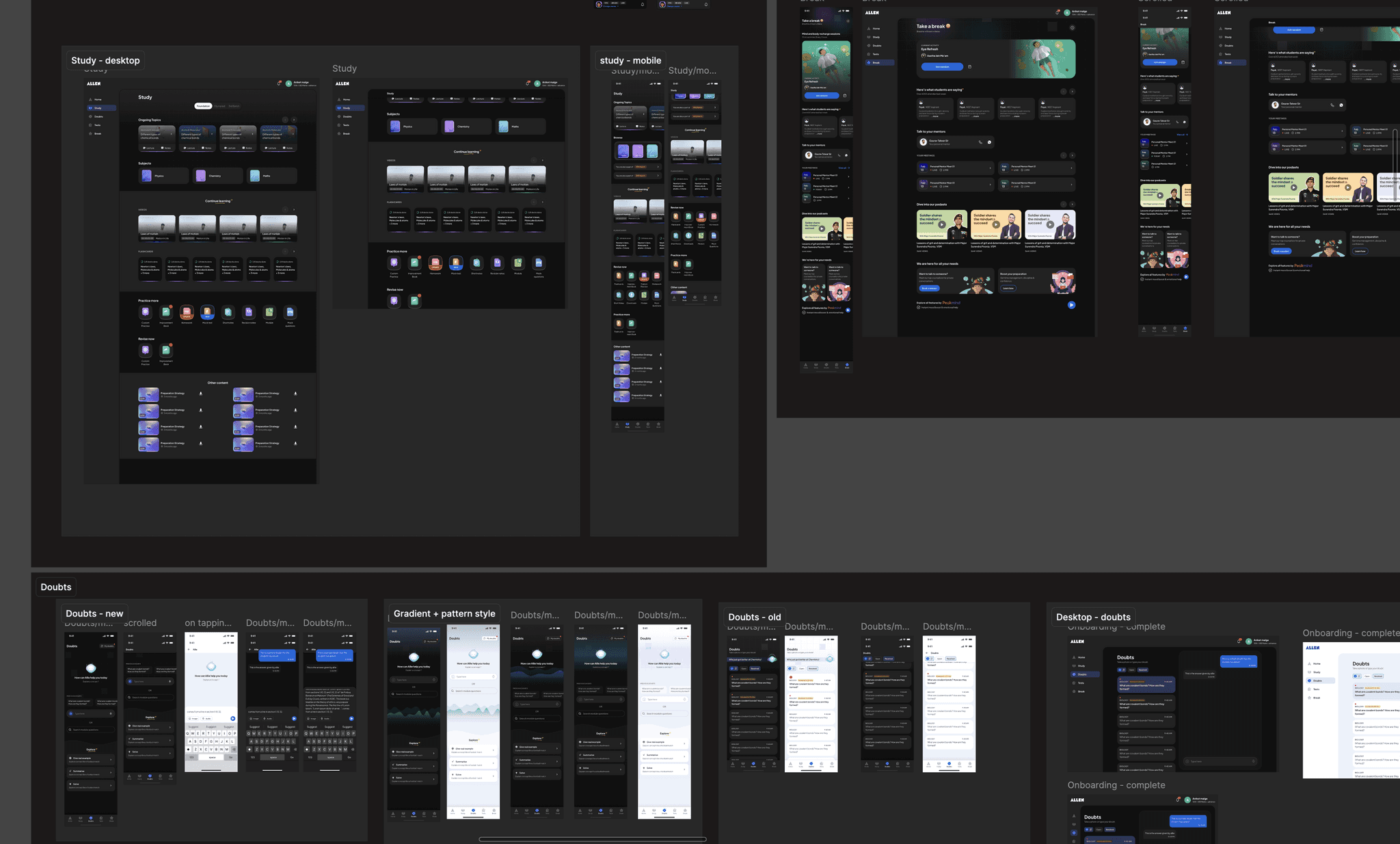Click calendar icon beside Join session button
1400x844 pixels.
(969, 67)
